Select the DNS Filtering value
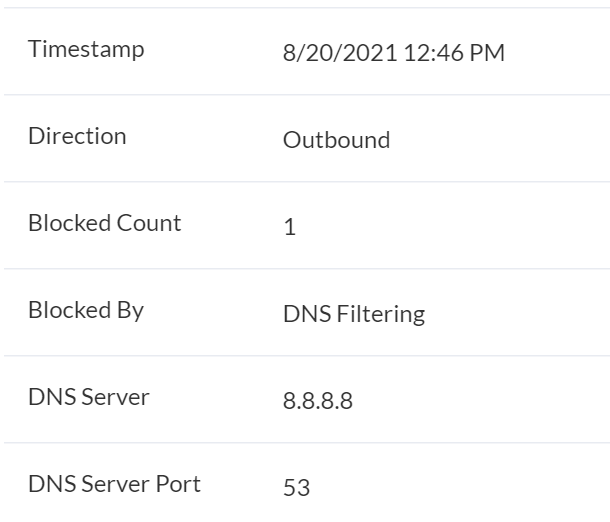The height and width of the screenshot is (522, 610). [353, 314]
